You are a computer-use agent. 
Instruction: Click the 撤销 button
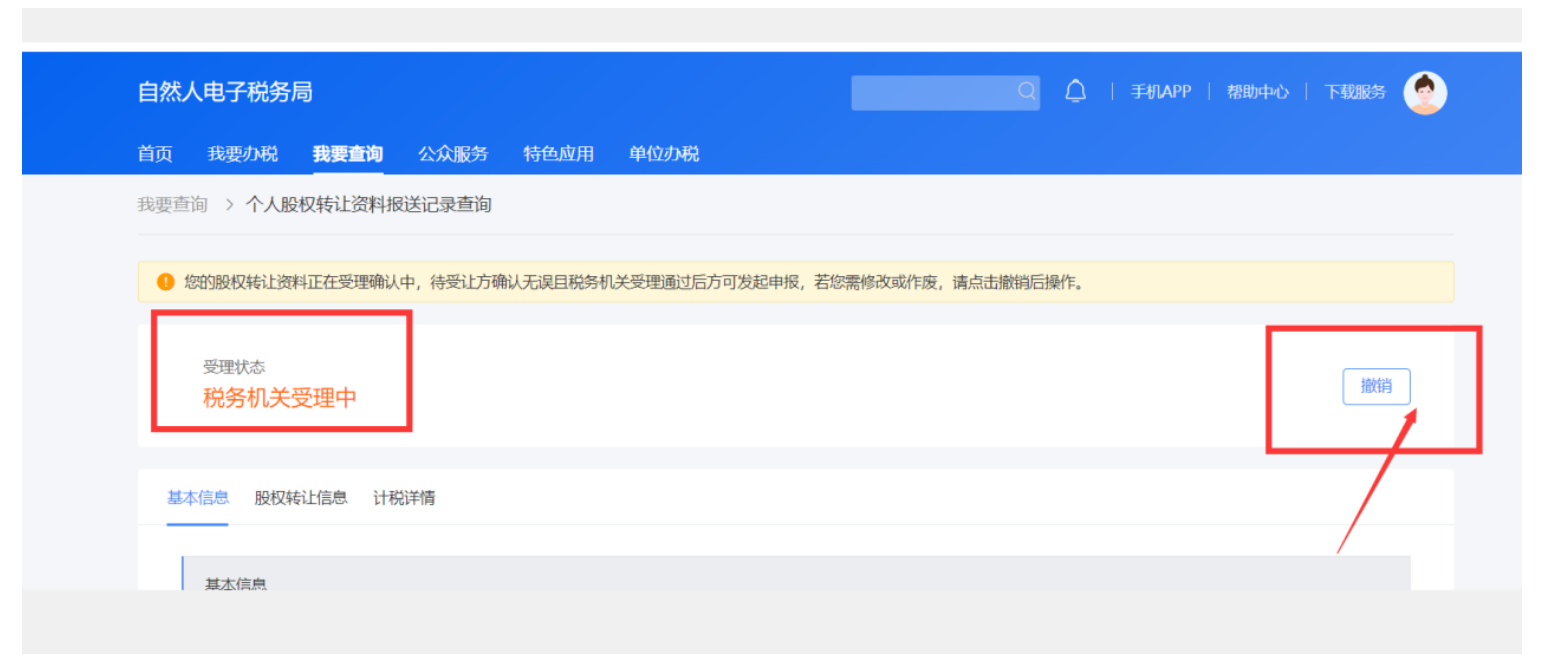(1376, 386)
